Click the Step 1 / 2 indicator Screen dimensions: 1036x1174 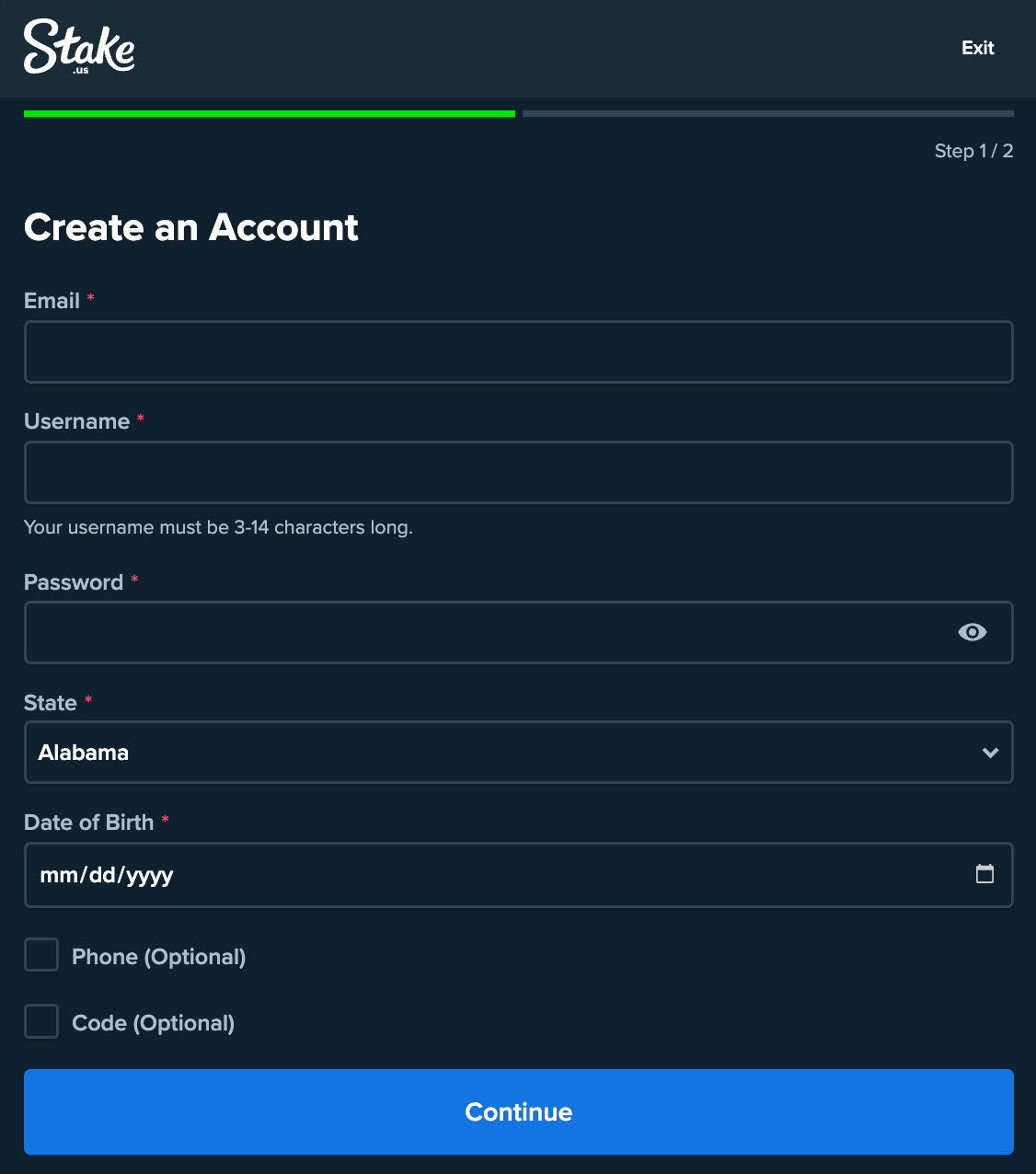pyautogui.click(x=973, y=151)
